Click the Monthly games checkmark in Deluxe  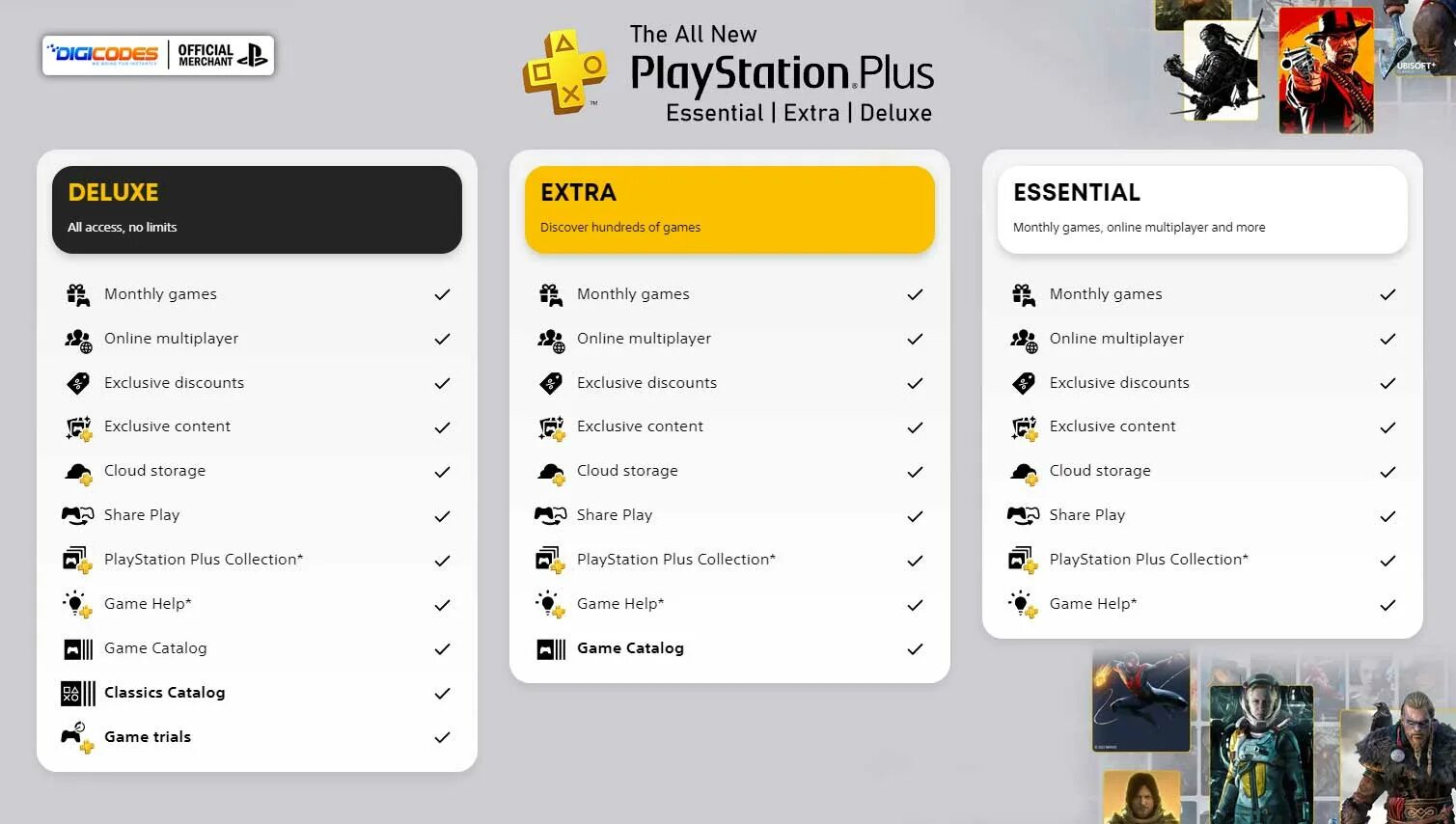442,294
